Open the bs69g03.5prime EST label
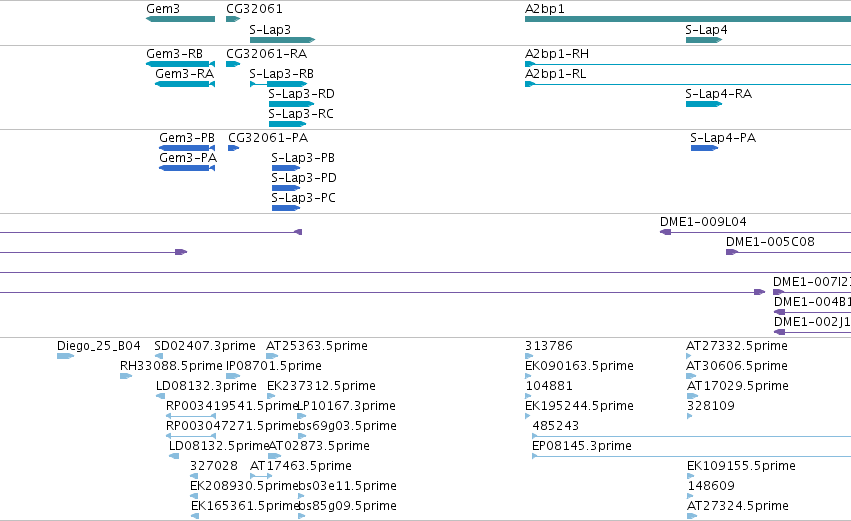Image resolution: width=851 pixels, height=521 pixels. 347,426
